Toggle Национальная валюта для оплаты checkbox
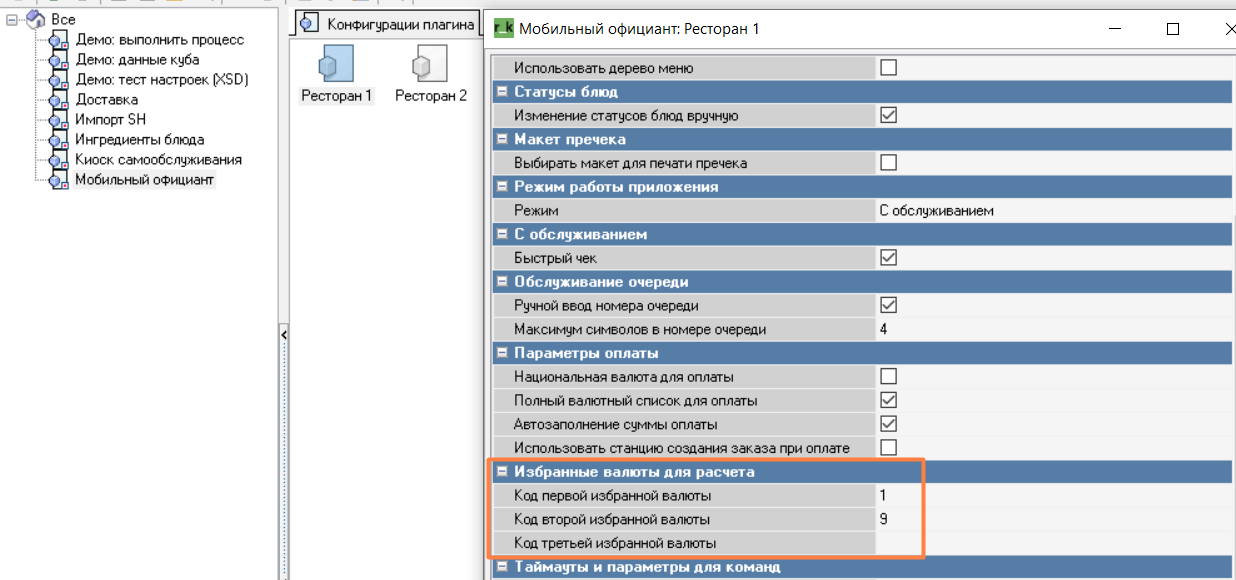The image size is (1236, 580). [888, 377]
